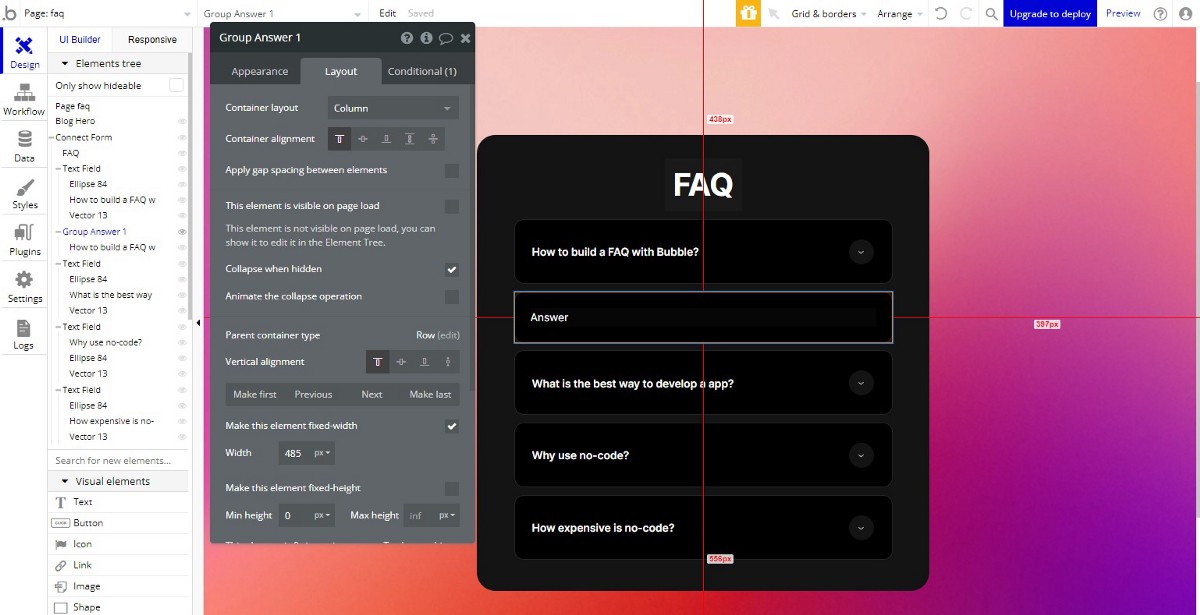Click the Make last button

coord(430,395)
